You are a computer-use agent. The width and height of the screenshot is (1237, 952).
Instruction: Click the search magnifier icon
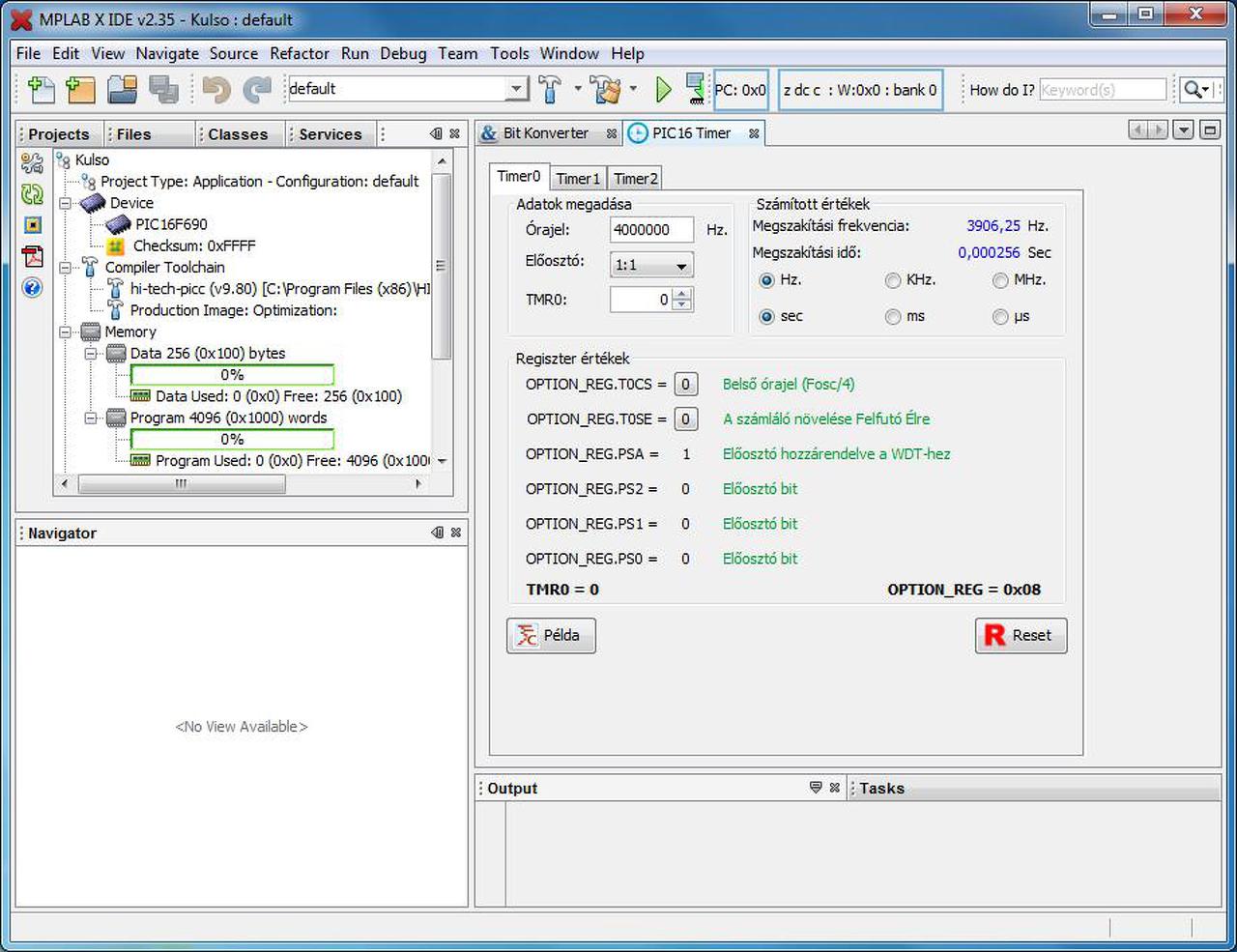click(x=1196, y=90)
